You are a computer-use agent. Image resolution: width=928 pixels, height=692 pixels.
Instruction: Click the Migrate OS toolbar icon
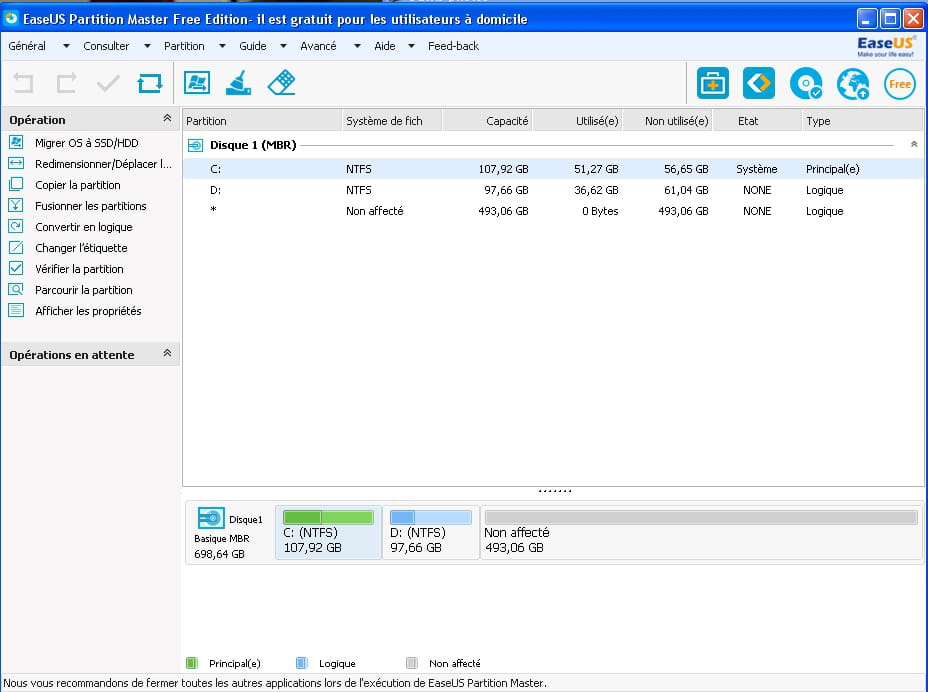(x=196, y=82)
